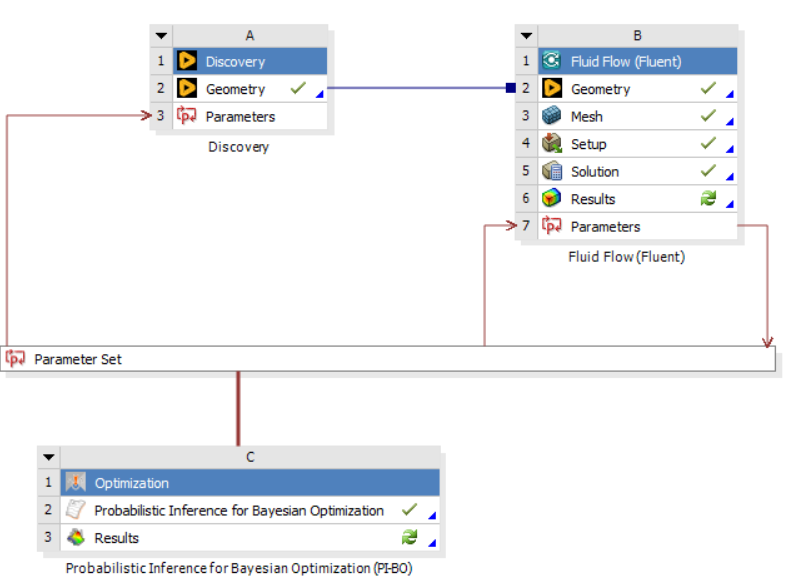793x587 pixels.
Task: Click the Fluent Solution cell icon
Action: pos(552,172)
